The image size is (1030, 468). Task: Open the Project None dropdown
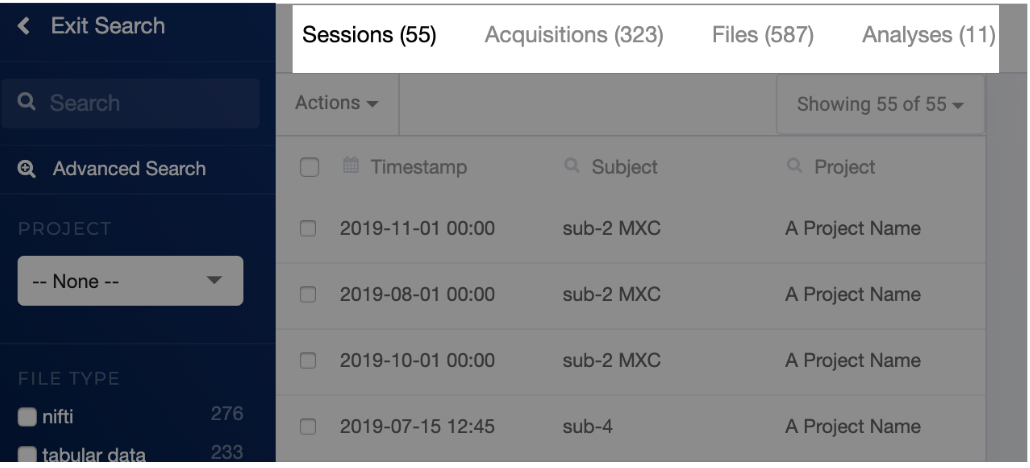[x=130, y=281]
